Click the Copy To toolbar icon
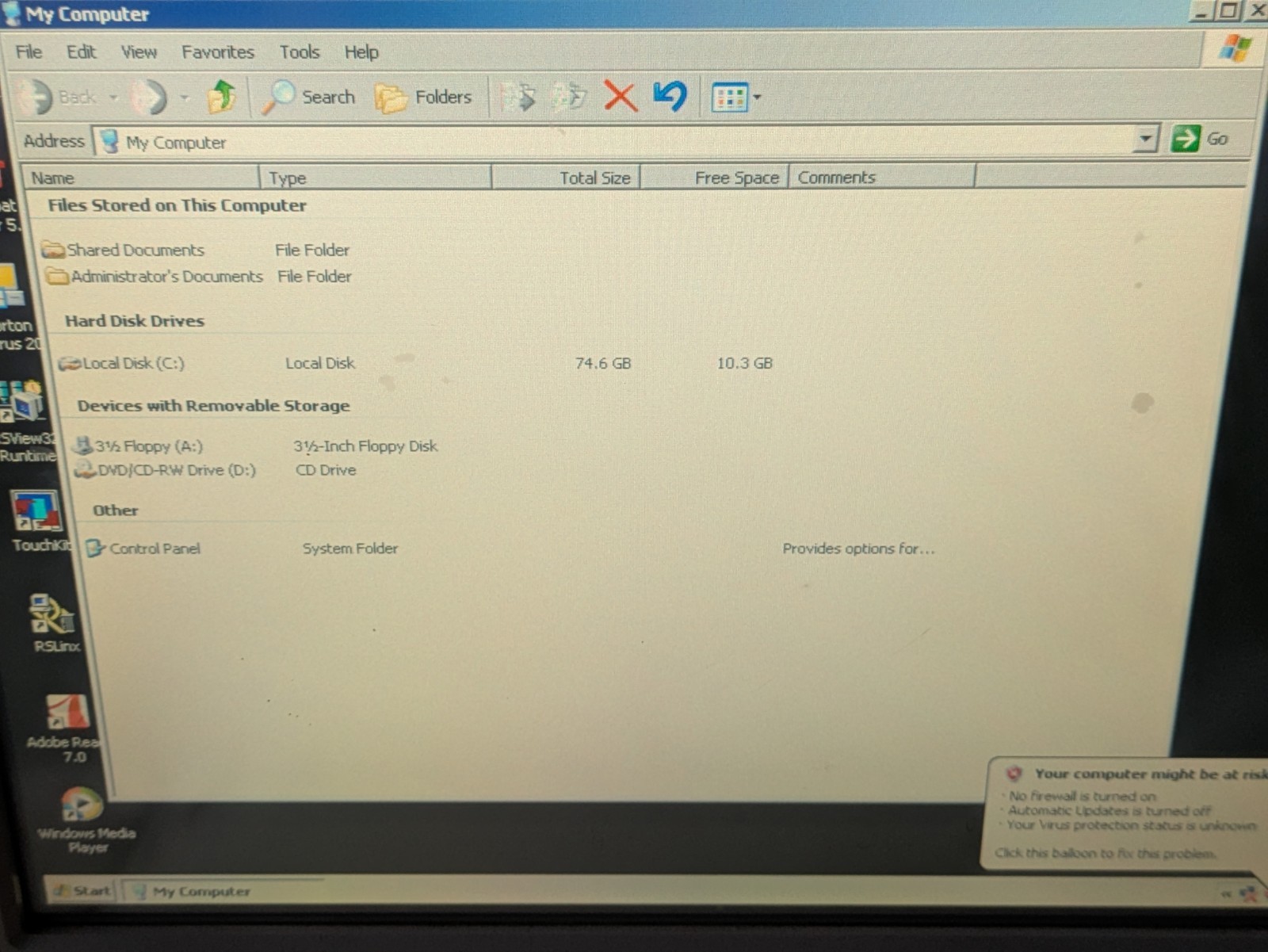Image resolution: width=1268 pixels, height=952 pixels. (x=569, y=97)
